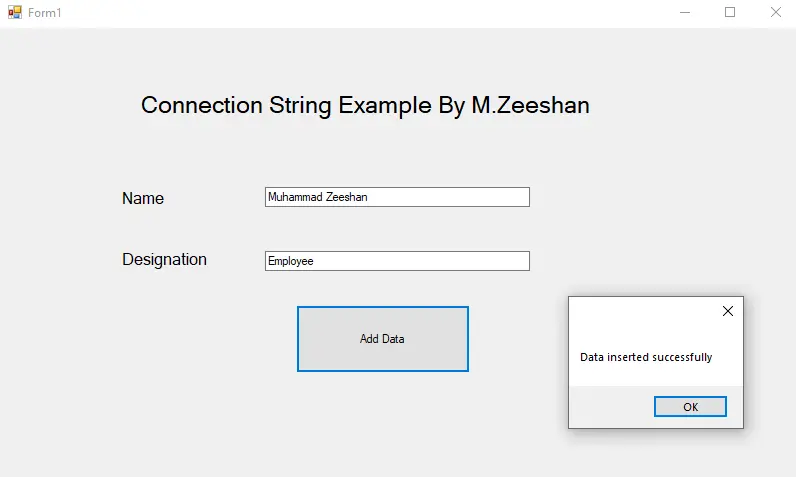Click the Connection String Example heading

click(365, 106)
